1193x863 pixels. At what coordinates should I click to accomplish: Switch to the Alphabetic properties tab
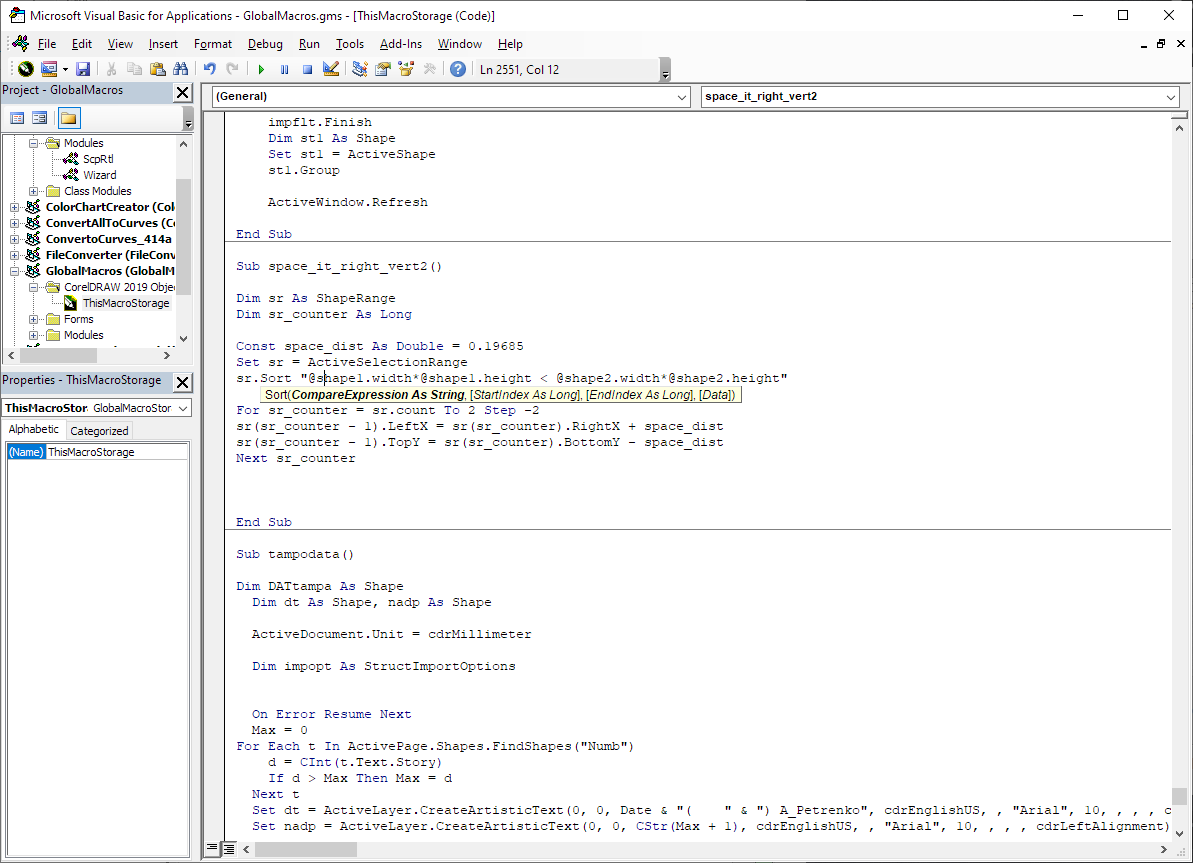coord(33,429)
